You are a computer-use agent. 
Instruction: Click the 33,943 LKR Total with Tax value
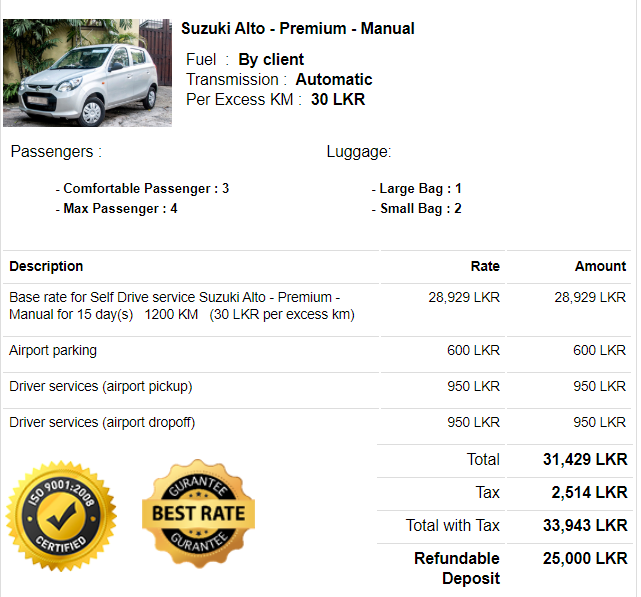point(585,525)
